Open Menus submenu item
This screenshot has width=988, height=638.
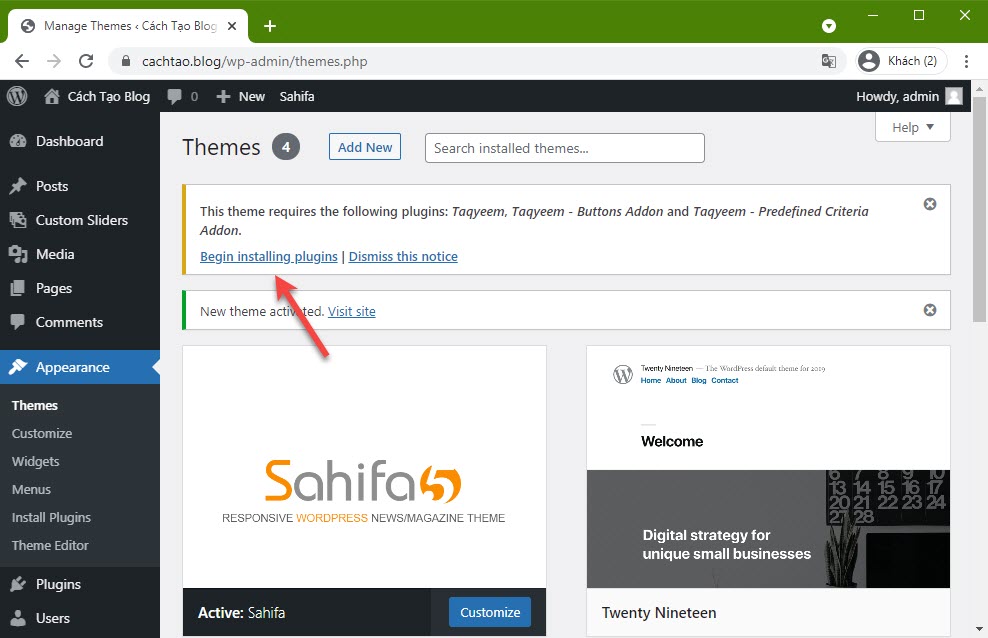(x=31, y=489)
